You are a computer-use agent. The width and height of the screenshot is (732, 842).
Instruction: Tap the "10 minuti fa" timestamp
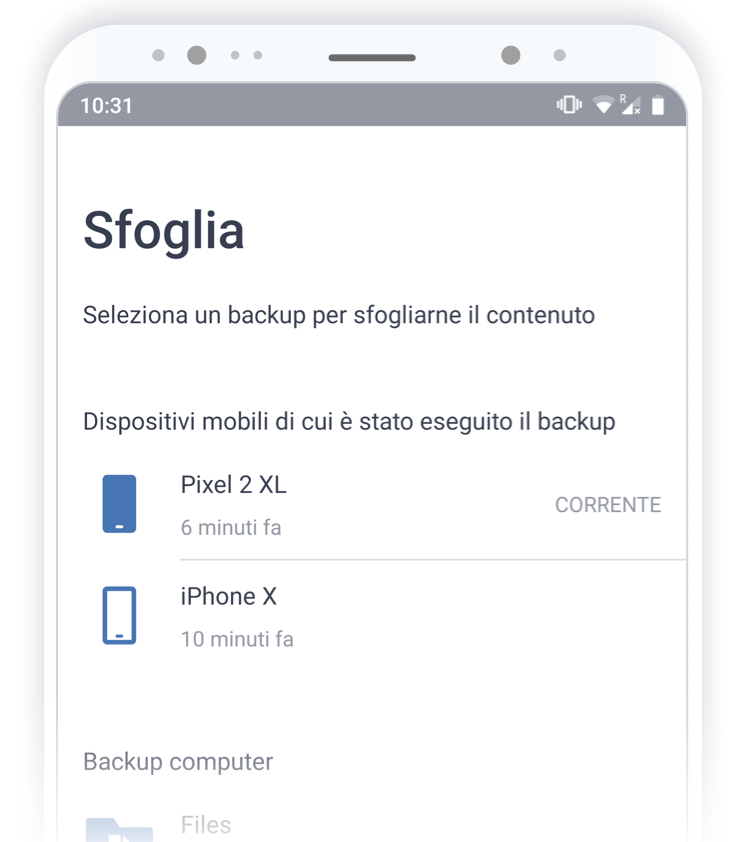coord(237,638)
